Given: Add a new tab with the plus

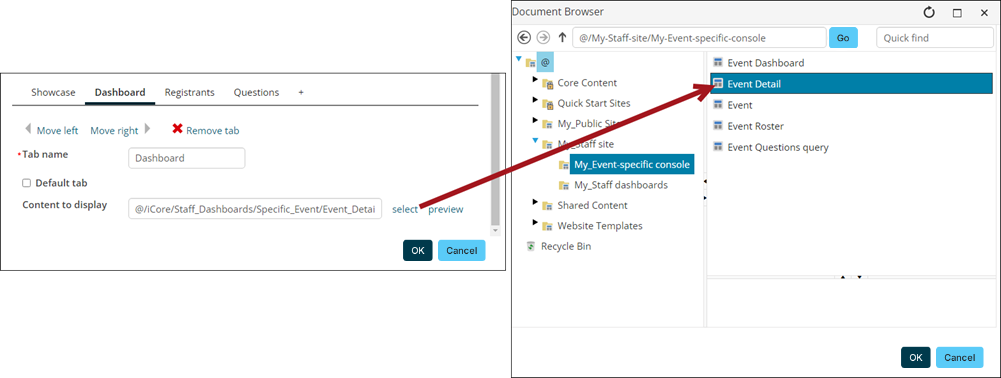Looking at the screenshot, I should tap(301, 93).
